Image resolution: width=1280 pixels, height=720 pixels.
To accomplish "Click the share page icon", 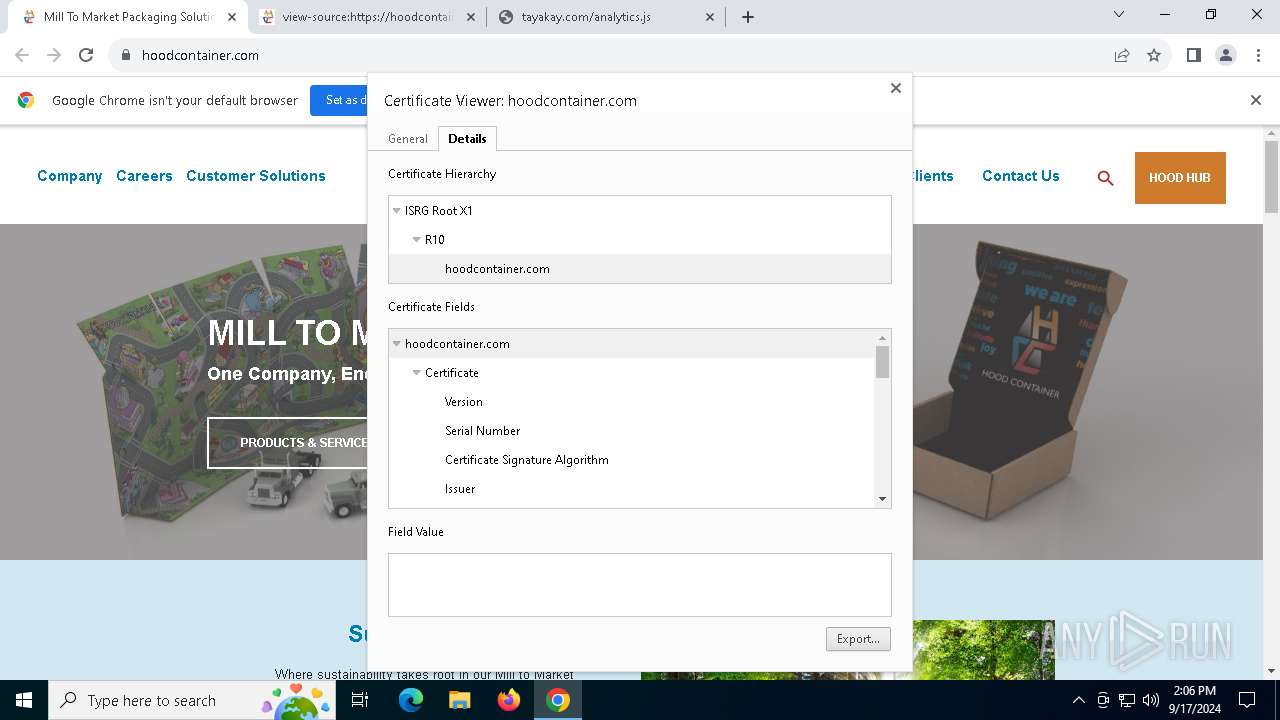I will pyautogui.click(x=1122, y=55).
